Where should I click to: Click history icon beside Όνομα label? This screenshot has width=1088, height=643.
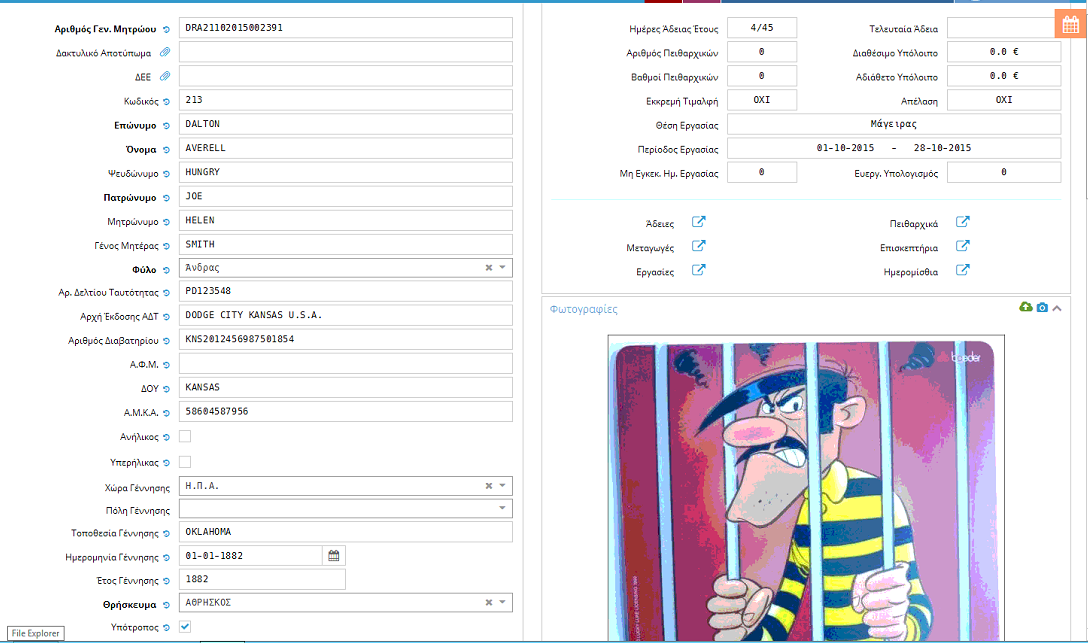click(167, 150)
